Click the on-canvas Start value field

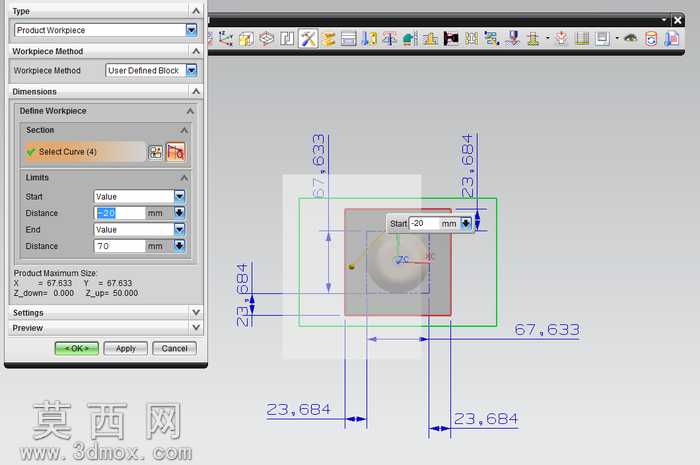click(424, 223)
